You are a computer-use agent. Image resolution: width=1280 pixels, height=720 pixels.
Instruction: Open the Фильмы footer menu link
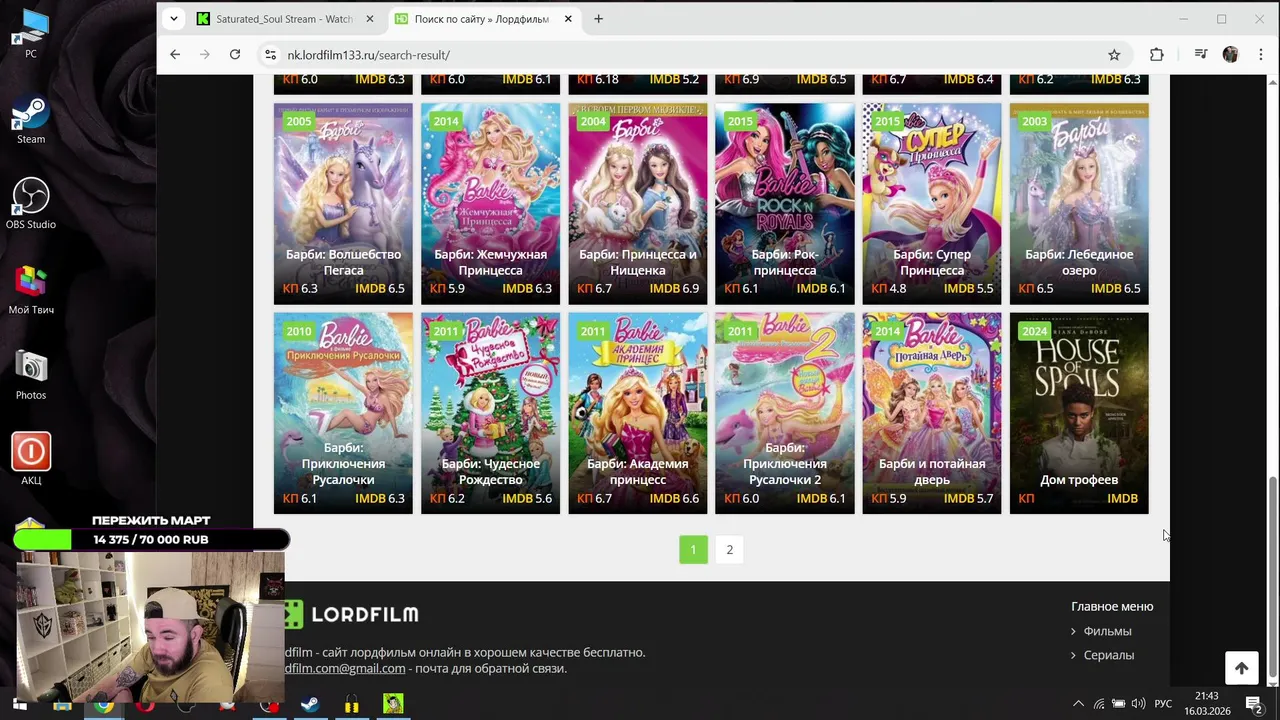pos(1107,631)
